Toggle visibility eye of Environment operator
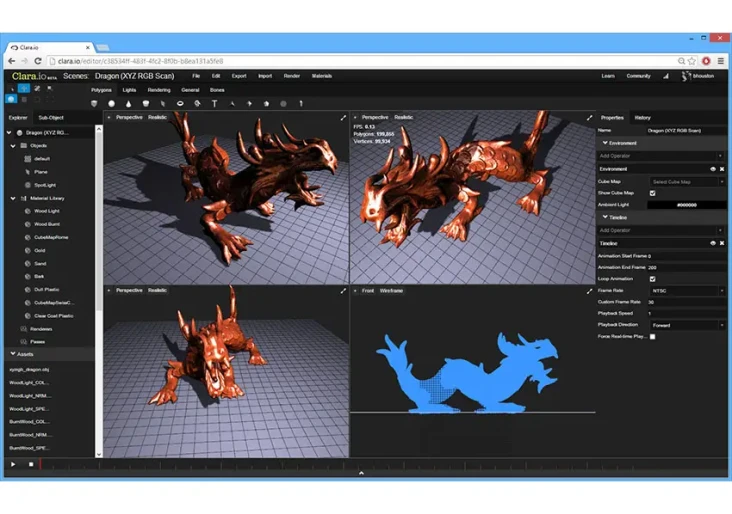The width and height of the screenshot is (732, 514). coord(713,169)
